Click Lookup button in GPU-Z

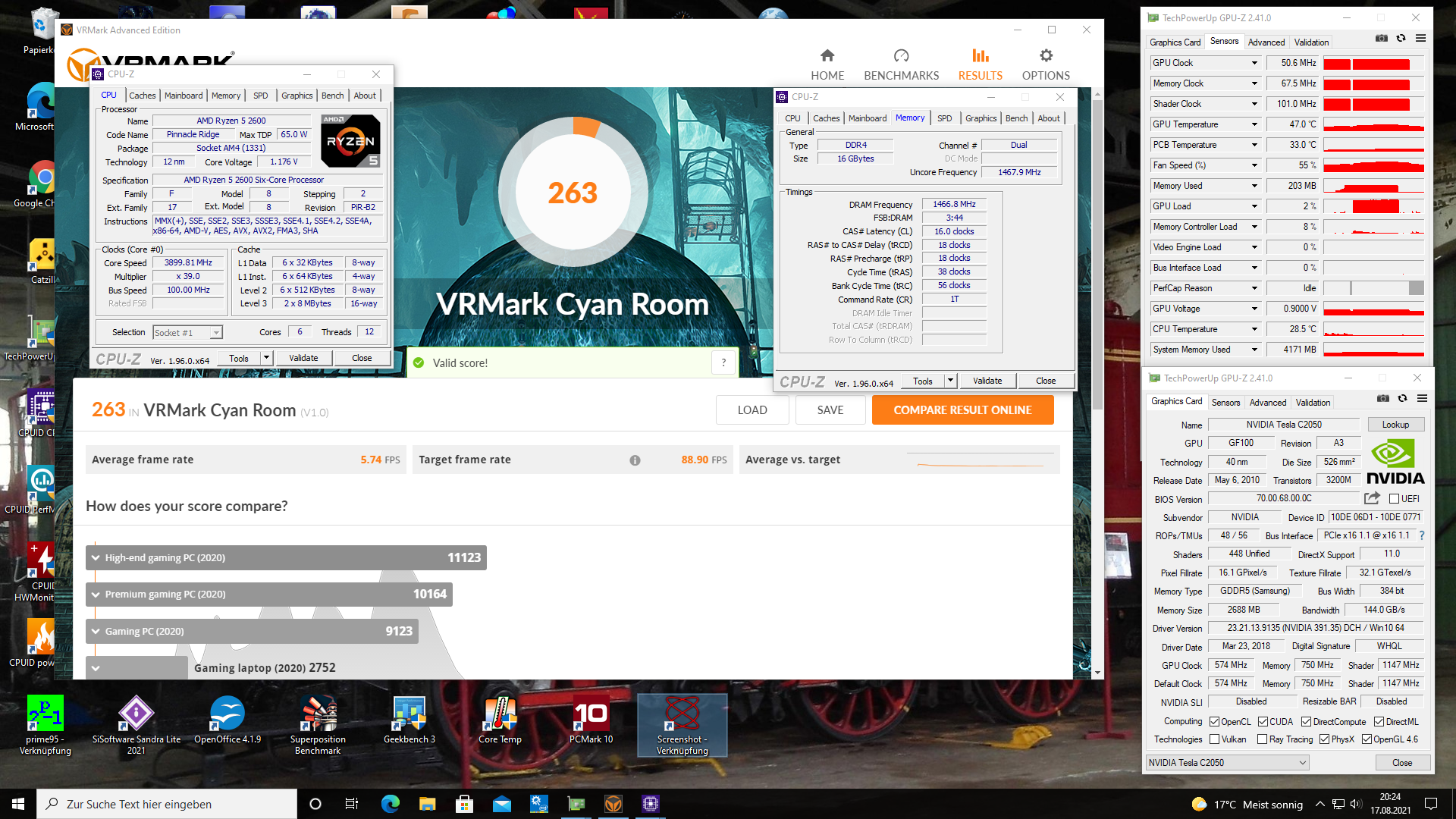[x=1395, y=425]
